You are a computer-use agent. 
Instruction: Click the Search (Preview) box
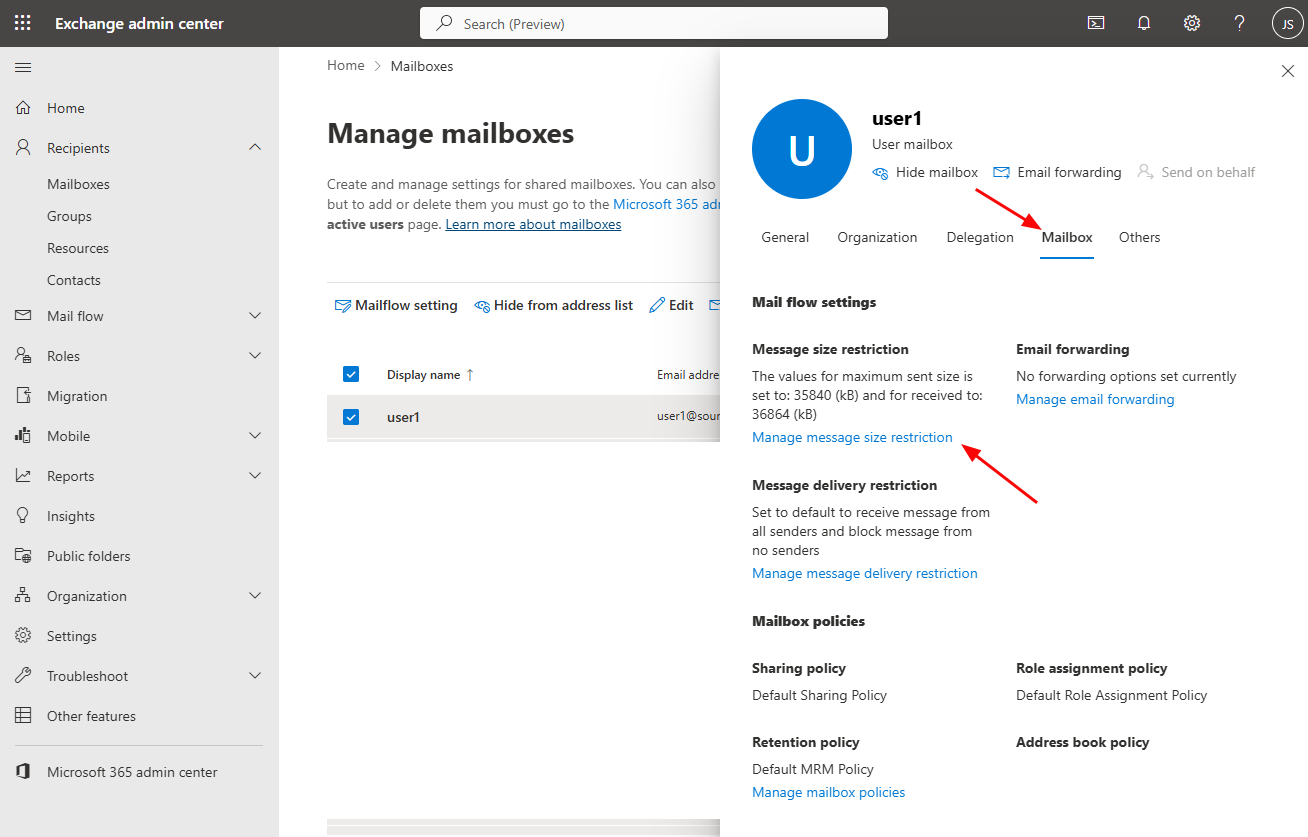(654, 23)
